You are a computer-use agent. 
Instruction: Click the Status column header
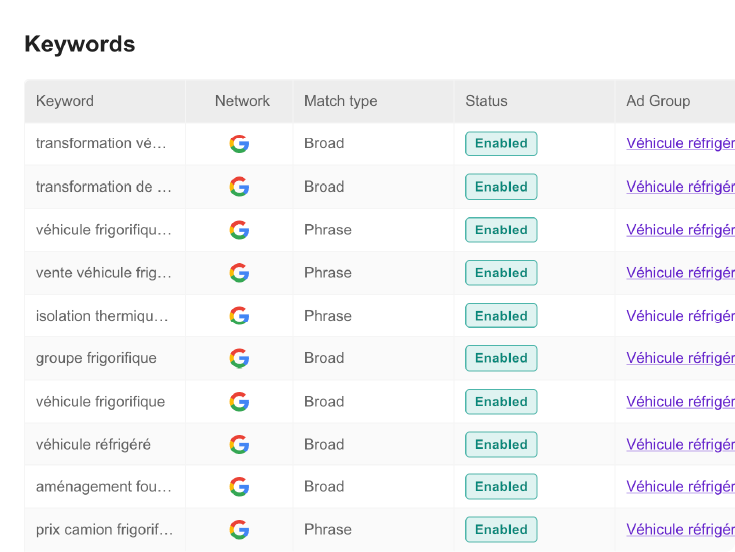coord(486,101)
